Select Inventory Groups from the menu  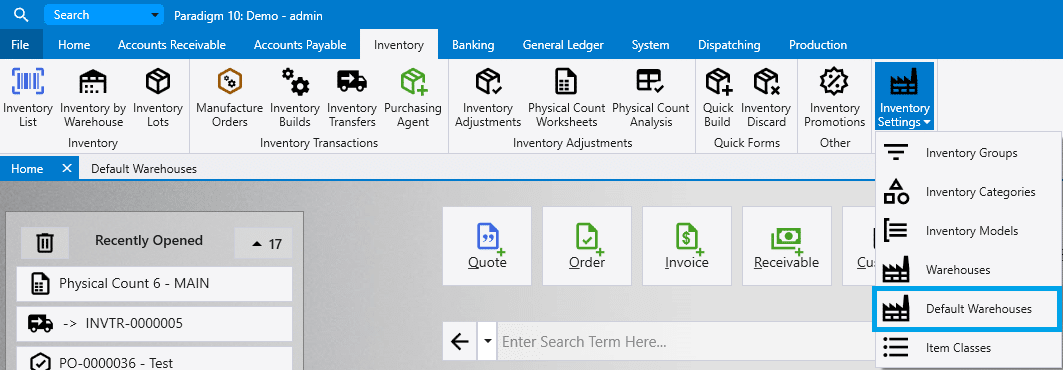click(968, 153)
